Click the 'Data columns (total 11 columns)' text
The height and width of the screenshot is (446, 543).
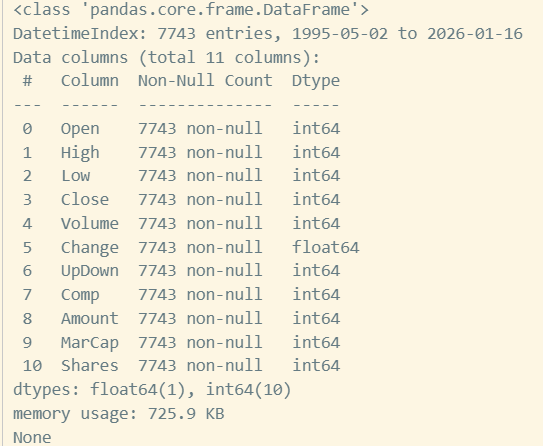(166, 57)
